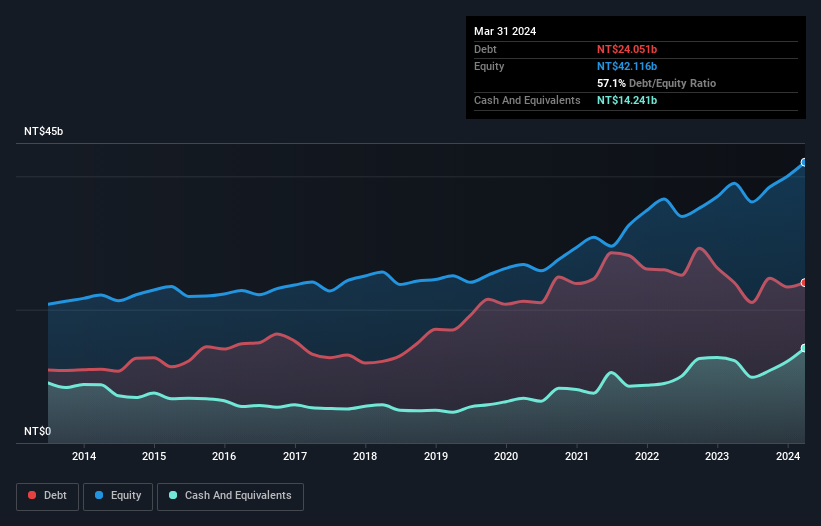Click the NT$45b y-axis label
Screen dimensions: 821x526
tap(43, 131)
